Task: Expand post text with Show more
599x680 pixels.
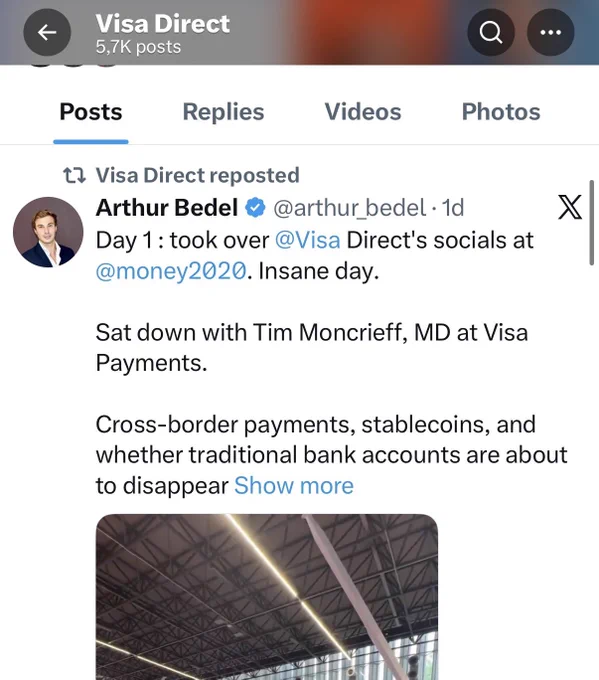Action: pyautogui.click(x=294, y=485)
